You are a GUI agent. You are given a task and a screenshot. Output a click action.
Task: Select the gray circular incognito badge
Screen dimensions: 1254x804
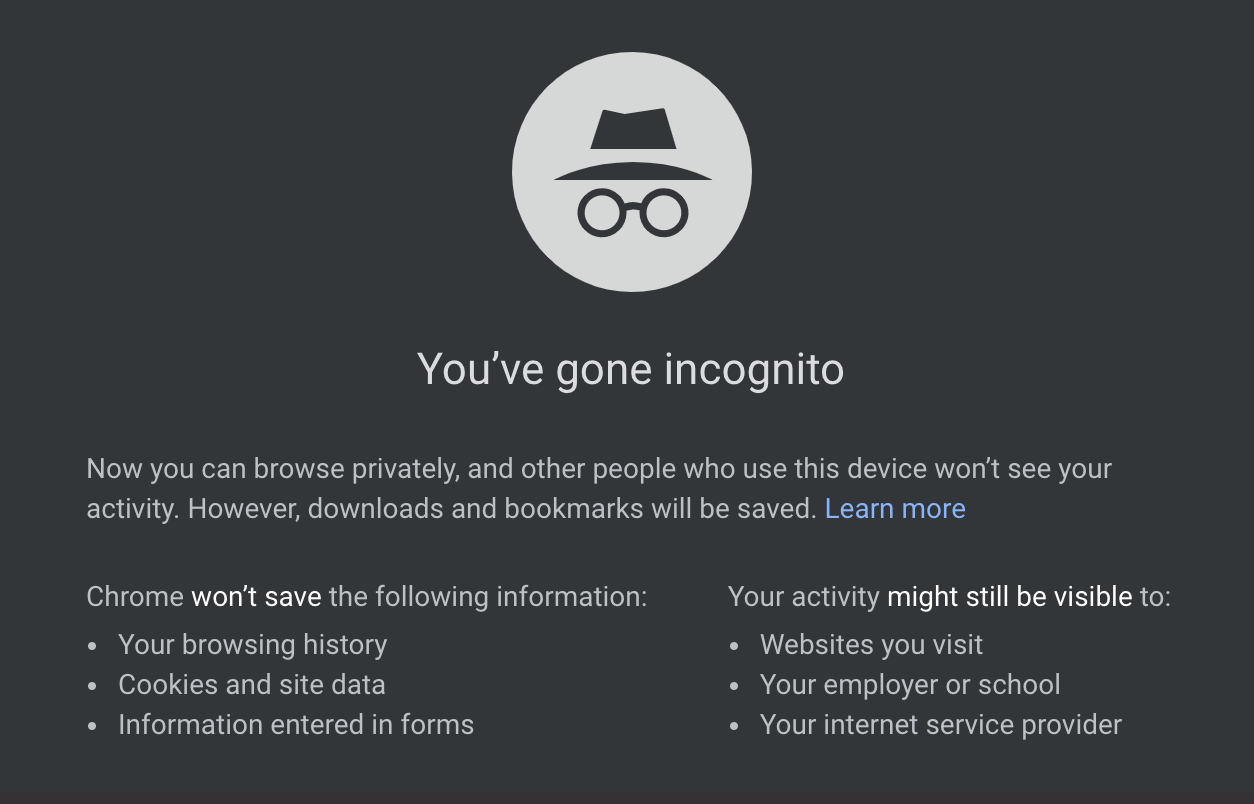[x=631, y=172]
